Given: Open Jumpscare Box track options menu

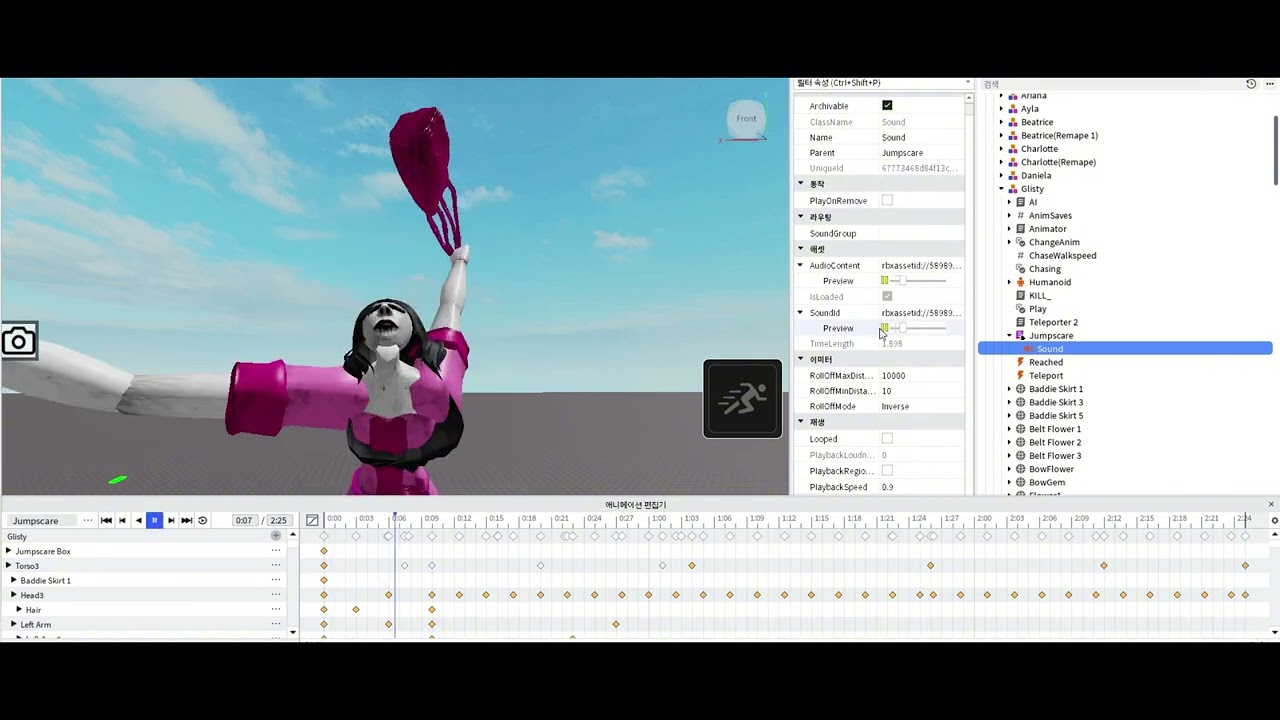Looking at the screenshot, I should 276,551.
